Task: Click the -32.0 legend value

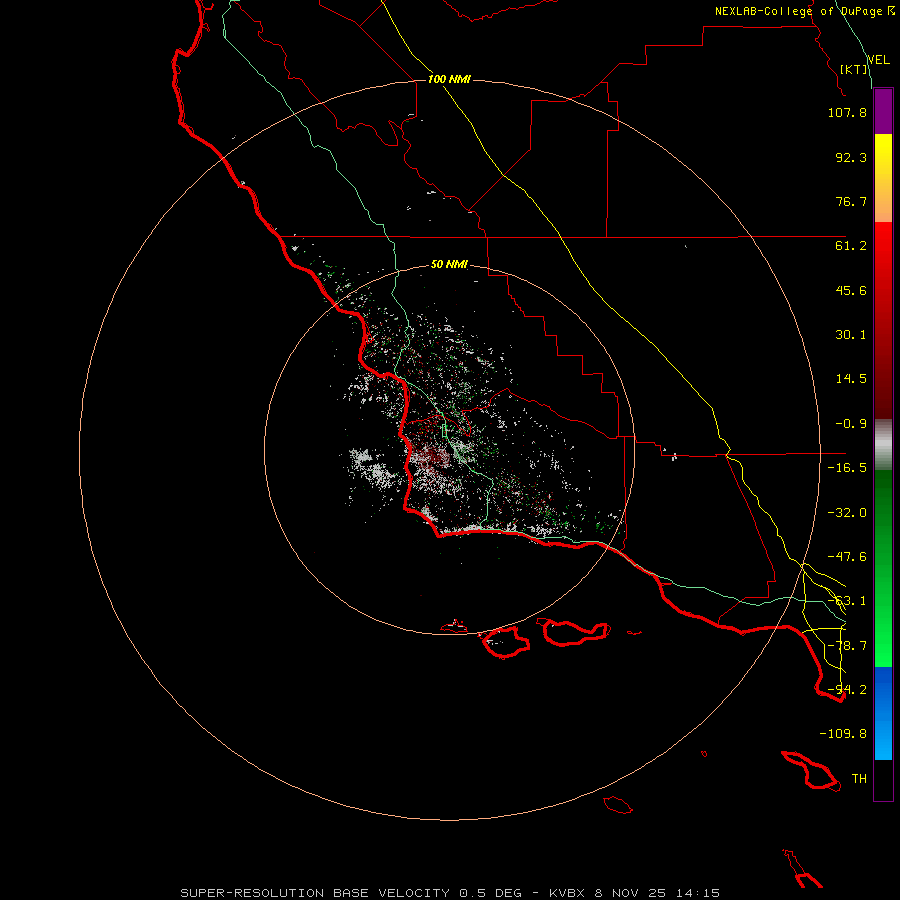Action: coord(847,513)
